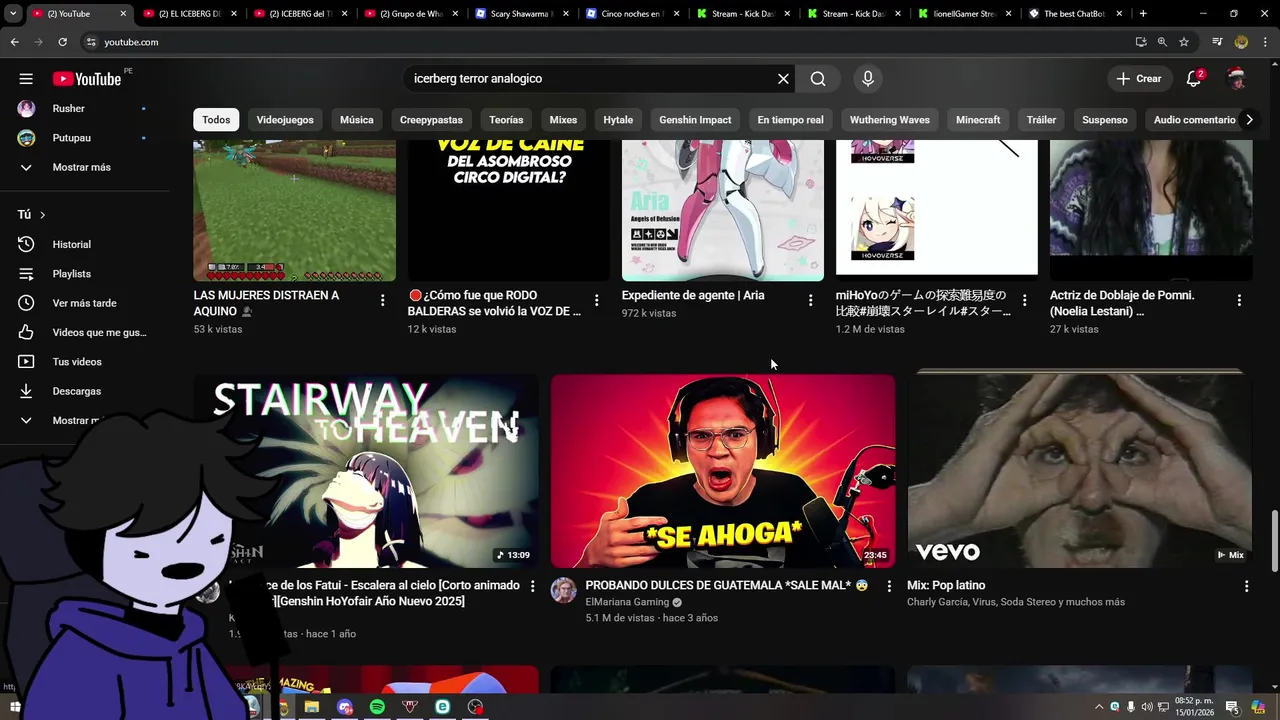Image resolution: width=1280 pixels, height=720 pixels.
Task: Open options menu for miHoYo video
Action: tap(1024, 300)
